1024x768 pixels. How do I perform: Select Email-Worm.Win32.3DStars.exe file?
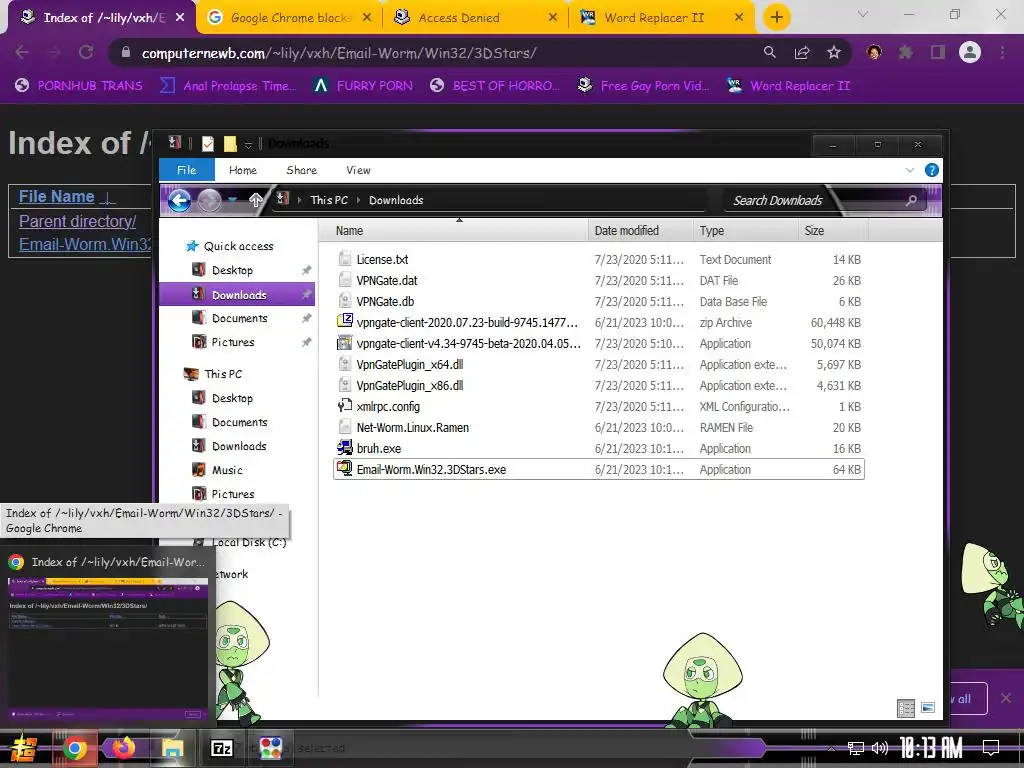[599, 470]
